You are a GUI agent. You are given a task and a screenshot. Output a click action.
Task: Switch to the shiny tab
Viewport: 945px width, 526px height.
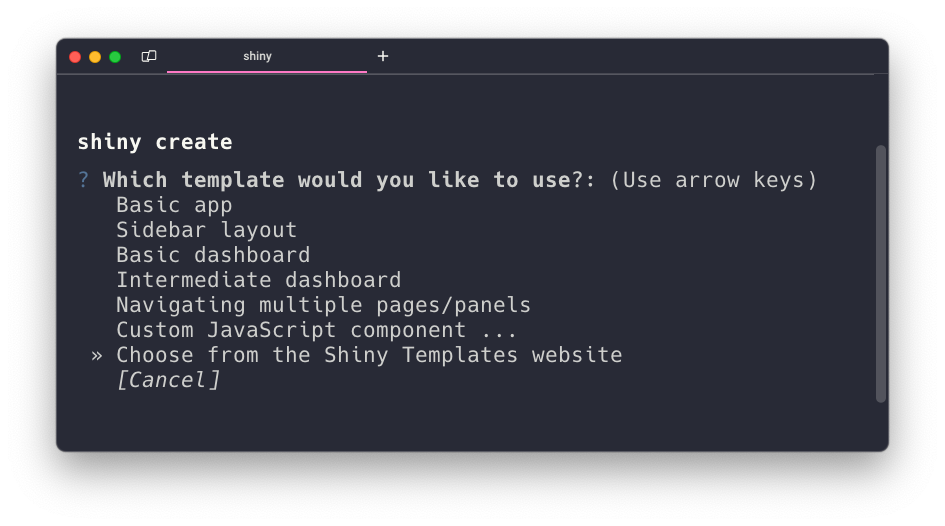[258, 56]
